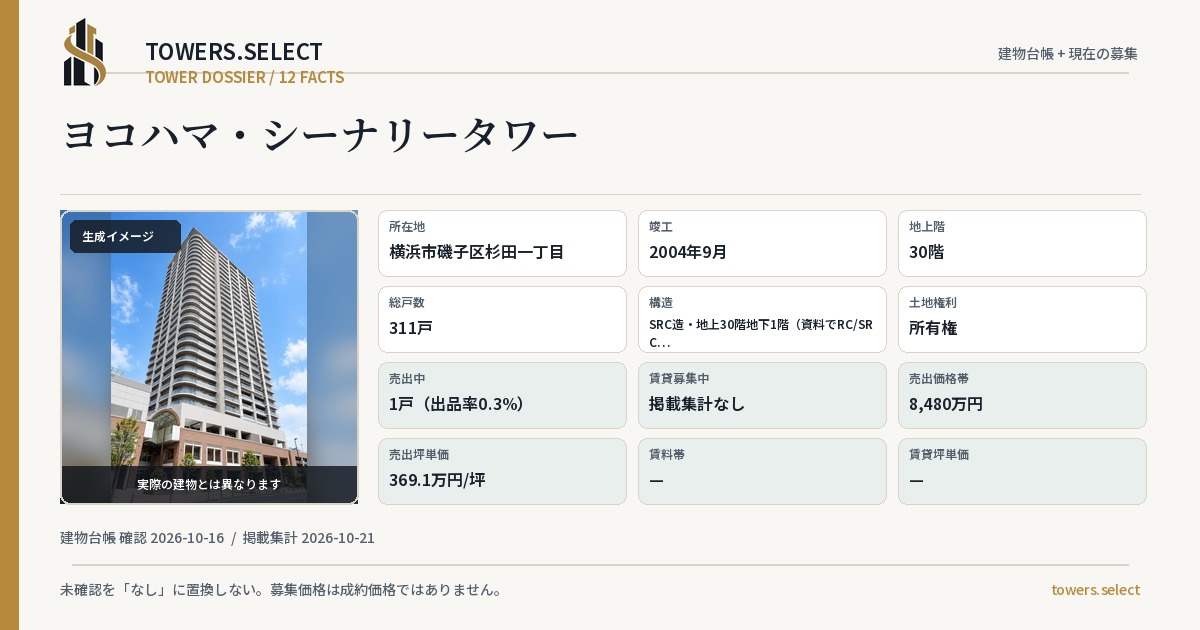Click the 生成イメージ badge on the image
The height and width of the screenshot is (630, 1200).
(x=125, y=237)
